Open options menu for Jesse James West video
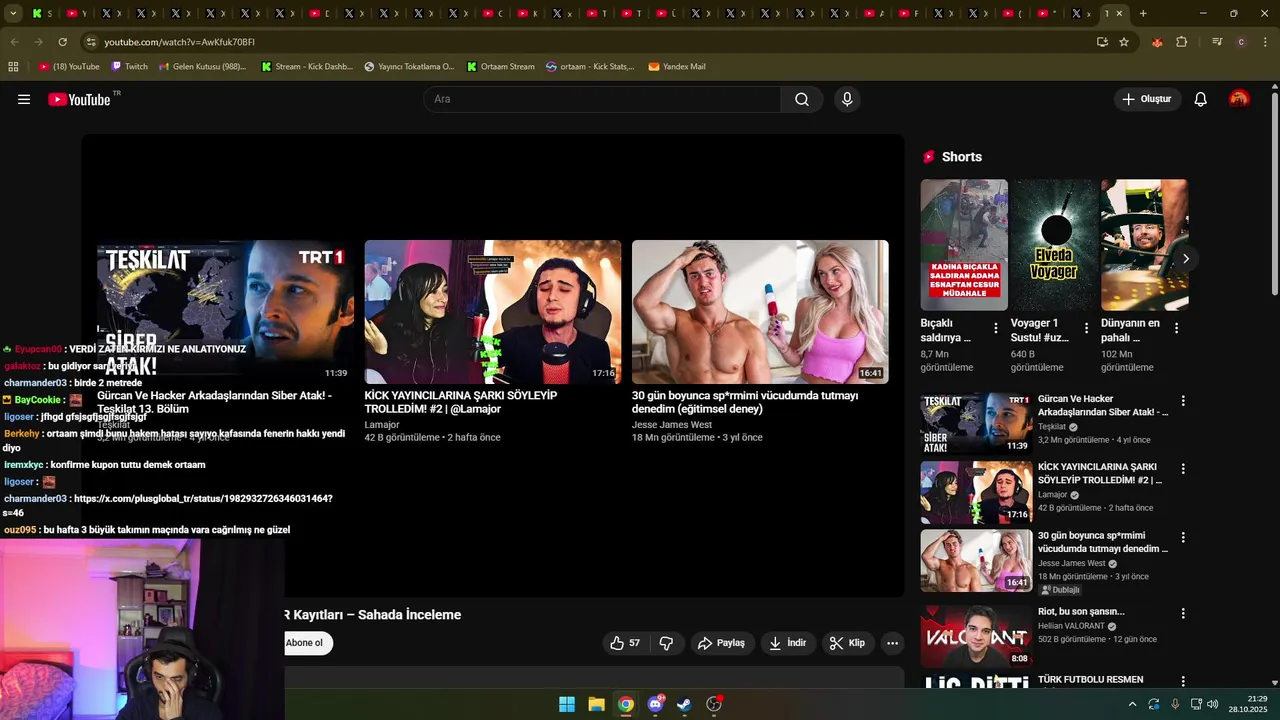 coord(1183,537)
